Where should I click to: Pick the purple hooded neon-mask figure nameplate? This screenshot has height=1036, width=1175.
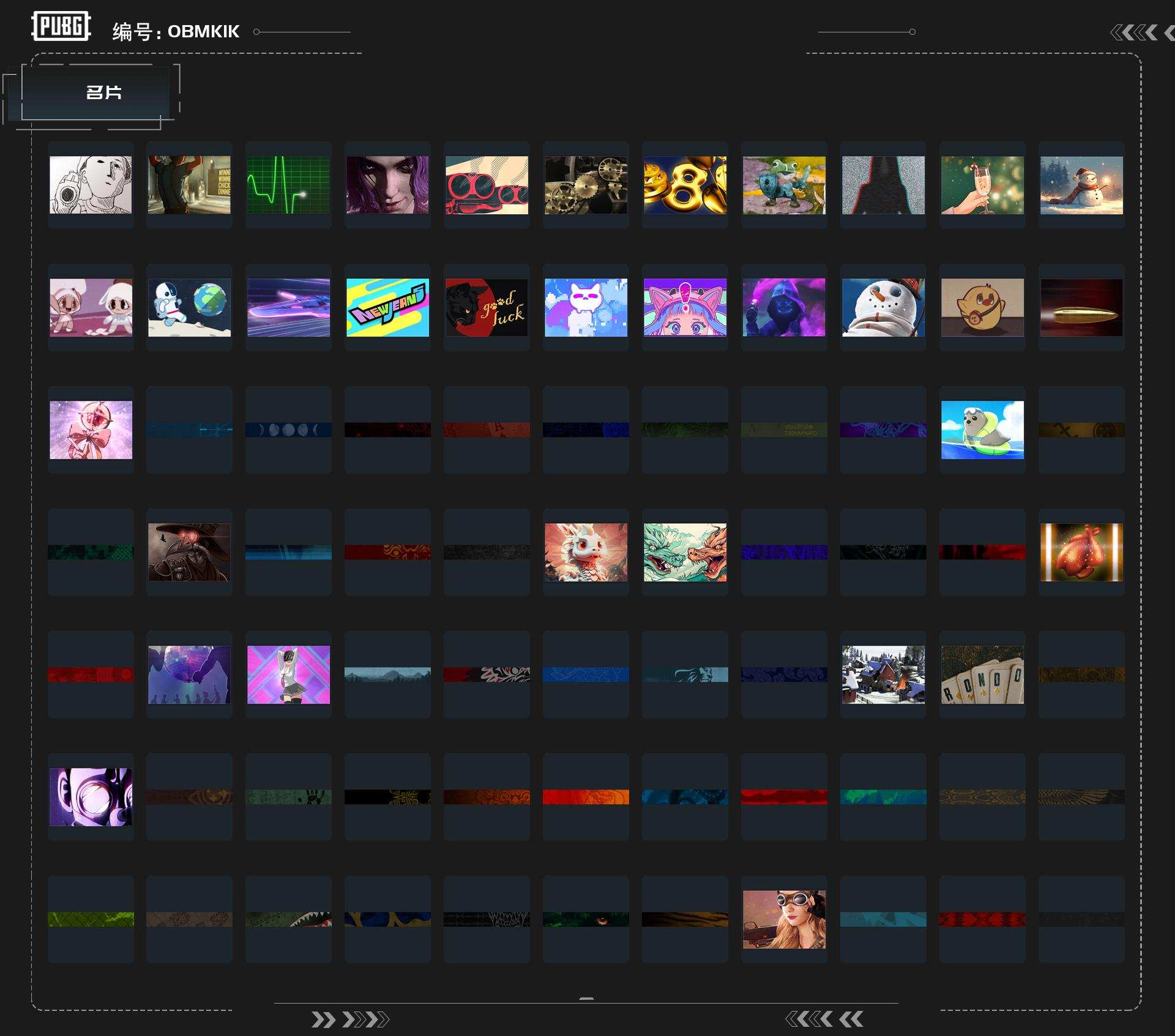pyautogui.click(x=785, y=307)
